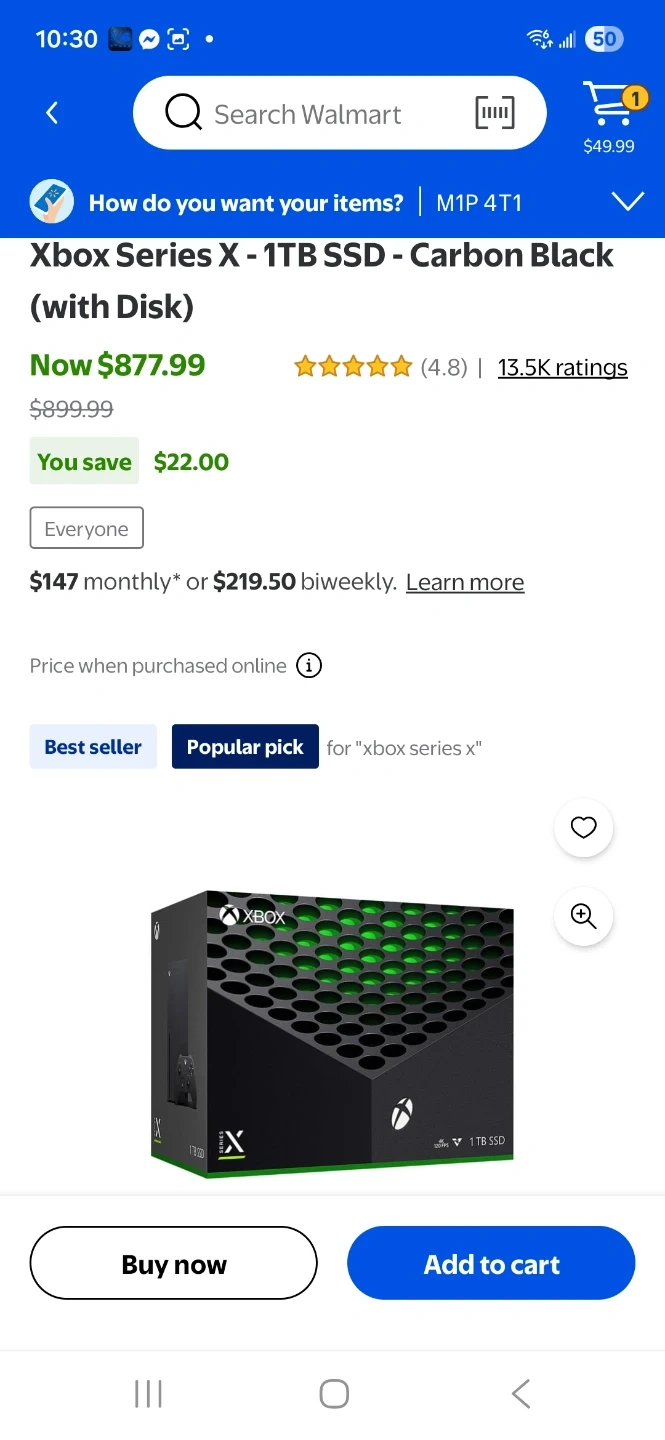Zoom into the product image
The height and width of the screenshot is (1440, 665).
coord(583,915)
